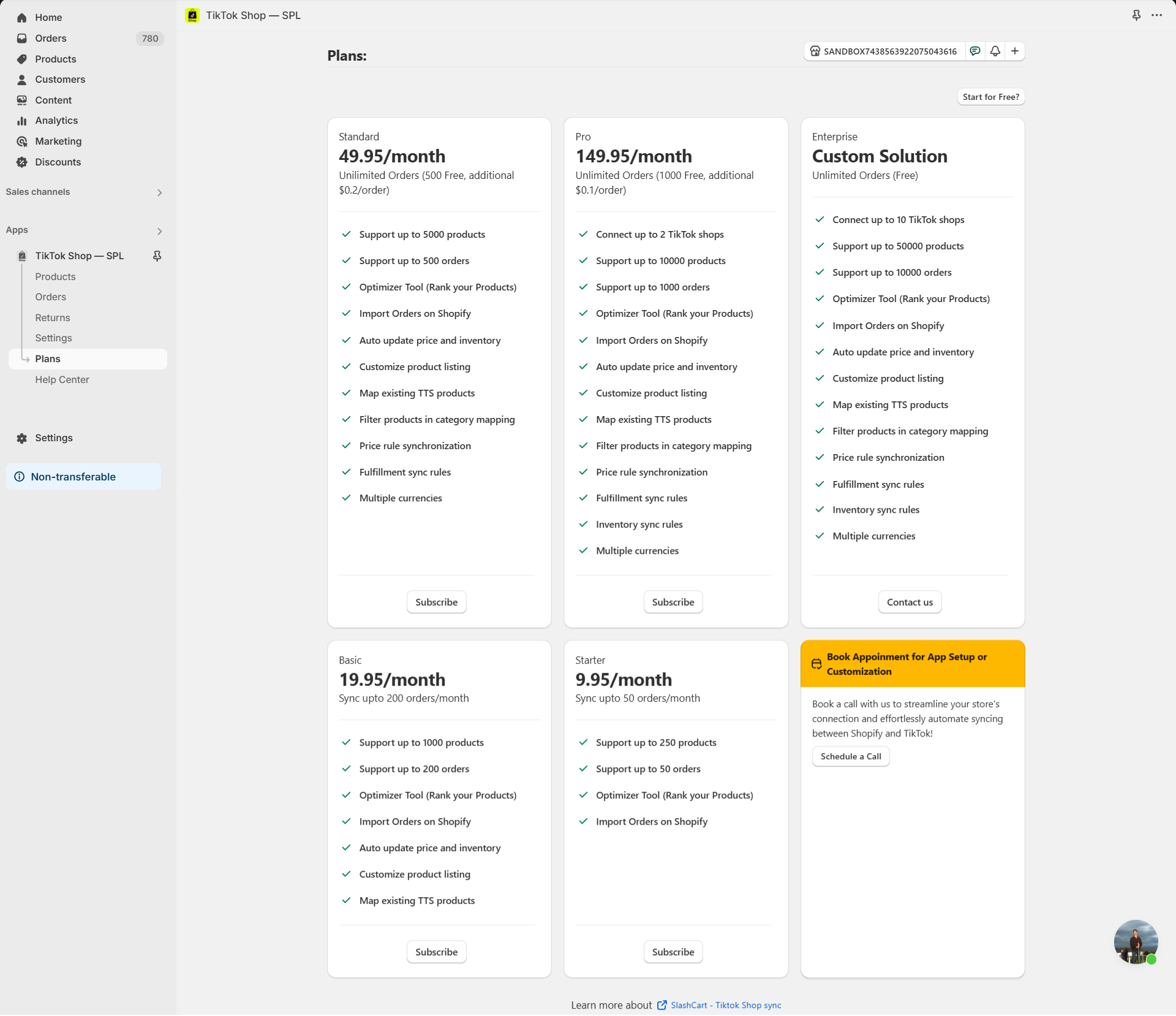
Task: Click the Start for Free? button
Action: click(990, 97)
